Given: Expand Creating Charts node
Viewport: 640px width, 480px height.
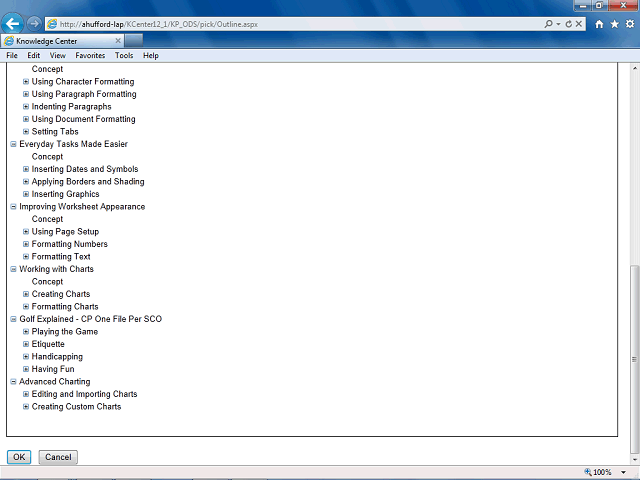Looking at the screenshot, I should [x=26, y=294].
